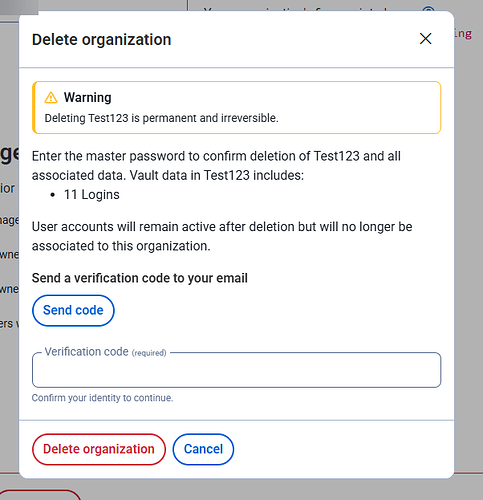The image size is (483, 500).
Task: Select the 'Deleting Test123 is permanent' message
Action: (161, 118)
